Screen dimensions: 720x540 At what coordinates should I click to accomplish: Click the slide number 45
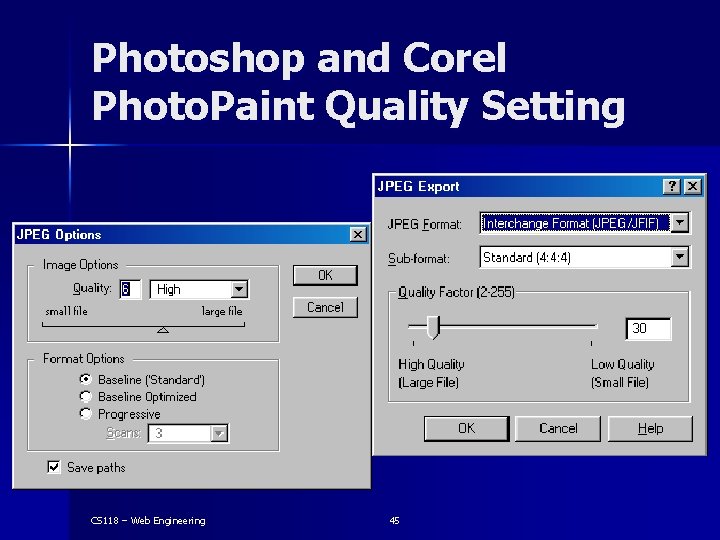(394, 520)
